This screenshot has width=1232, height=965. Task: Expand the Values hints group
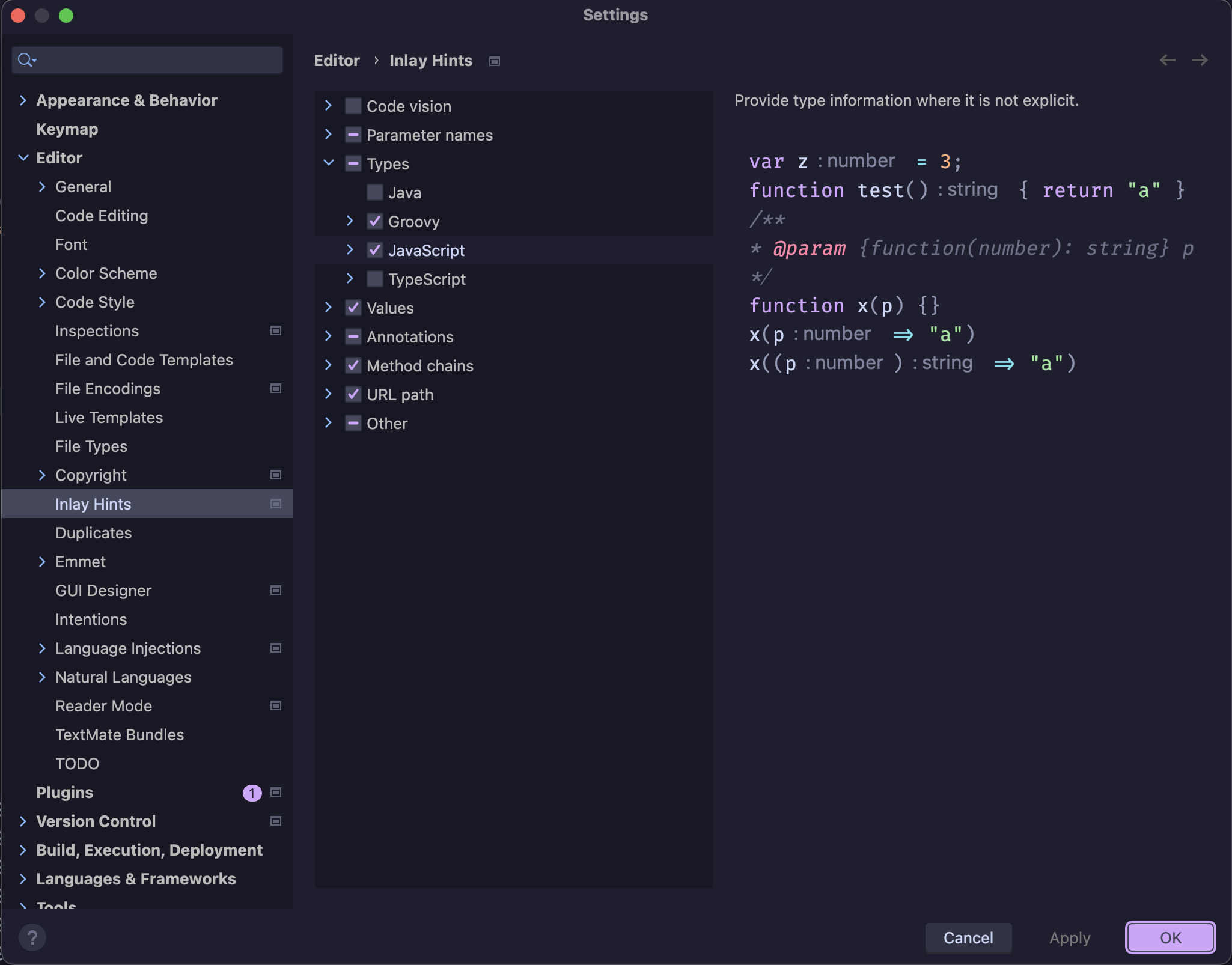click(x=328, y=308)
